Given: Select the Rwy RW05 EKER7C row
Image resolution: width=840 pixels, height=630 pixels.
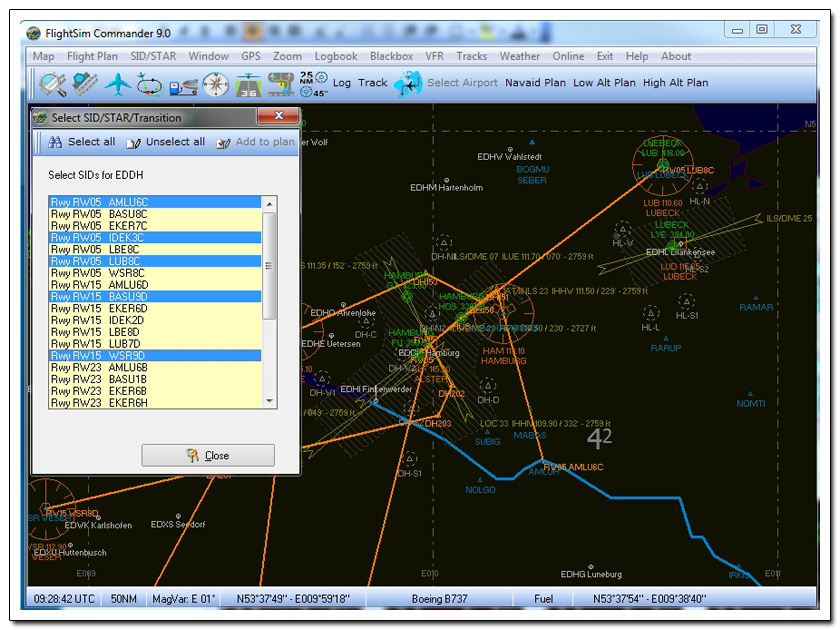Looking at the screenshot, I should [x=155, y=226].
